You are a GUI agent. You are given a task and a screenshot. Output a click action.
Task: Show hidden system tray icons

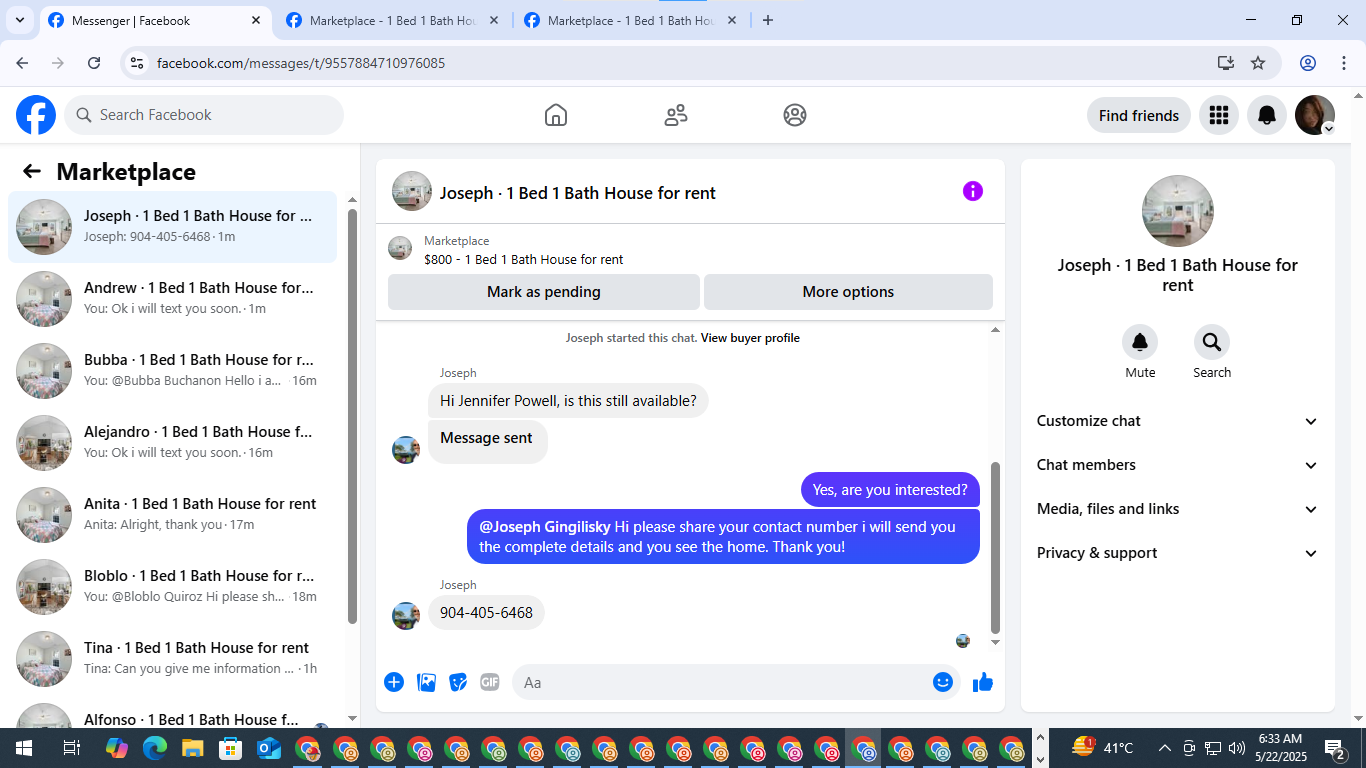pos(1164,748)
